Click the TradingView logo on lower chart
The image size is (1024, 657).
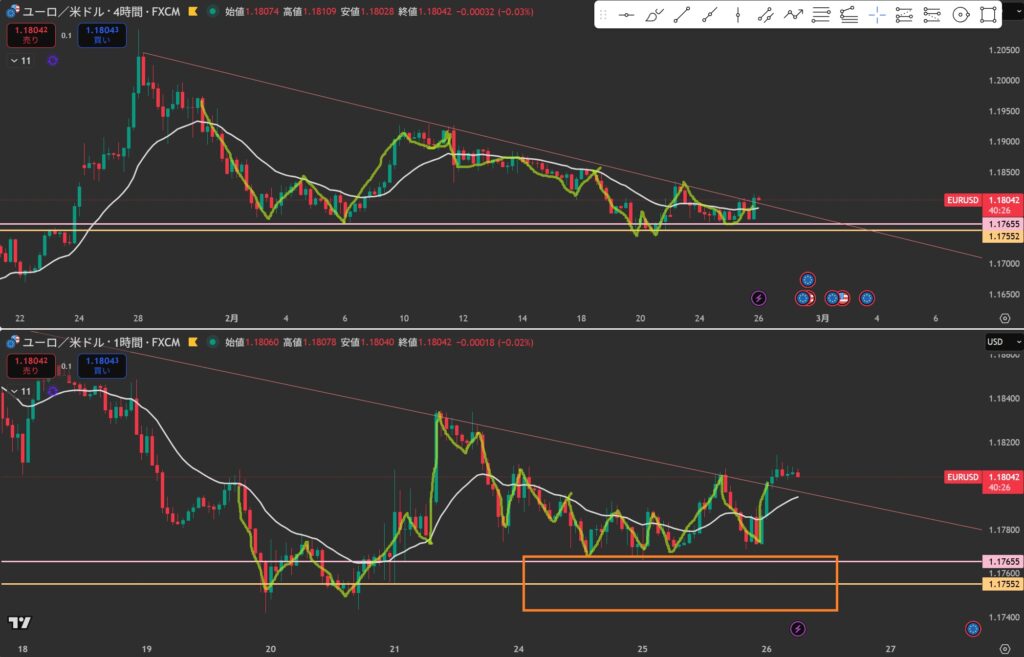18,623
